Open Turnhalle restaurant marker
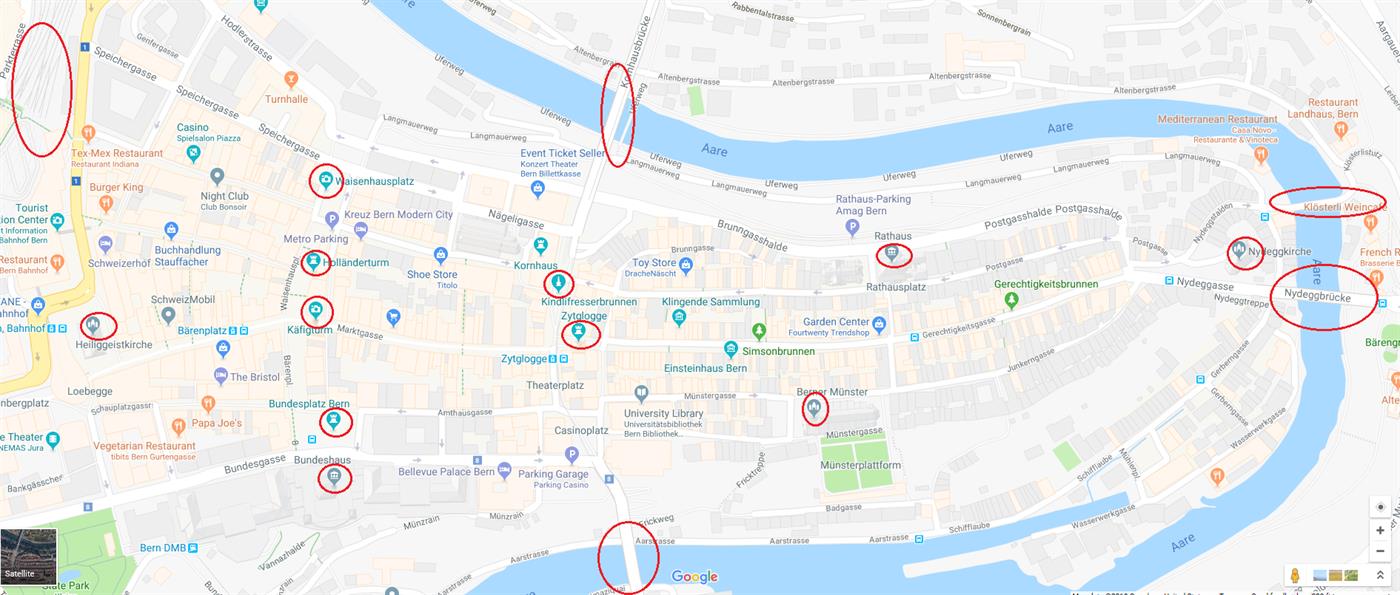 coord(291,79)
